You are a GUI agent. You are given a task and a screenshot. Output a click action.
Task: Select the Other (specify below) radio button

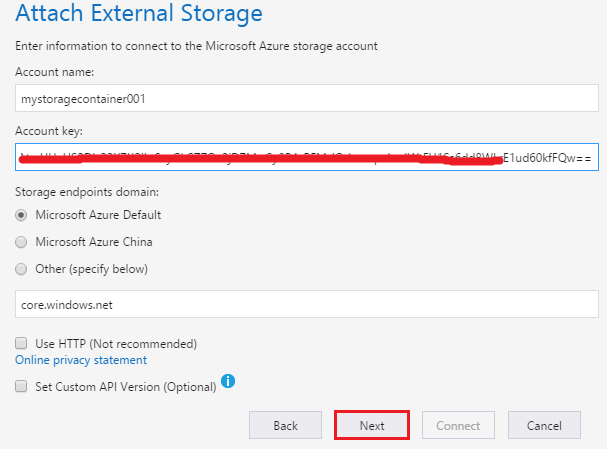click(21, 268)
